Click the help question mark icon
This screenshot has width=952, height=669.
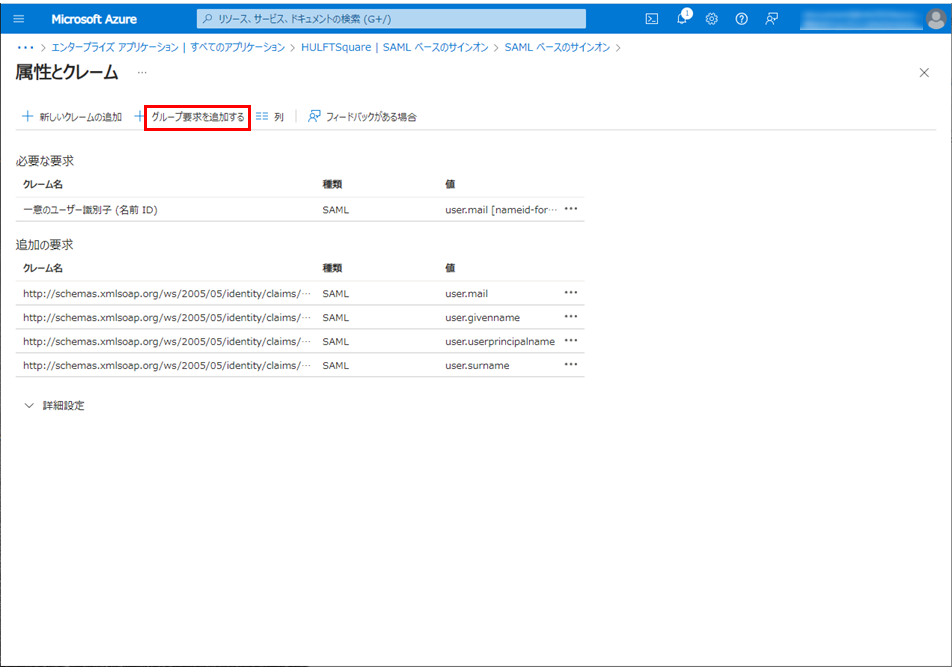coord(741,19)
